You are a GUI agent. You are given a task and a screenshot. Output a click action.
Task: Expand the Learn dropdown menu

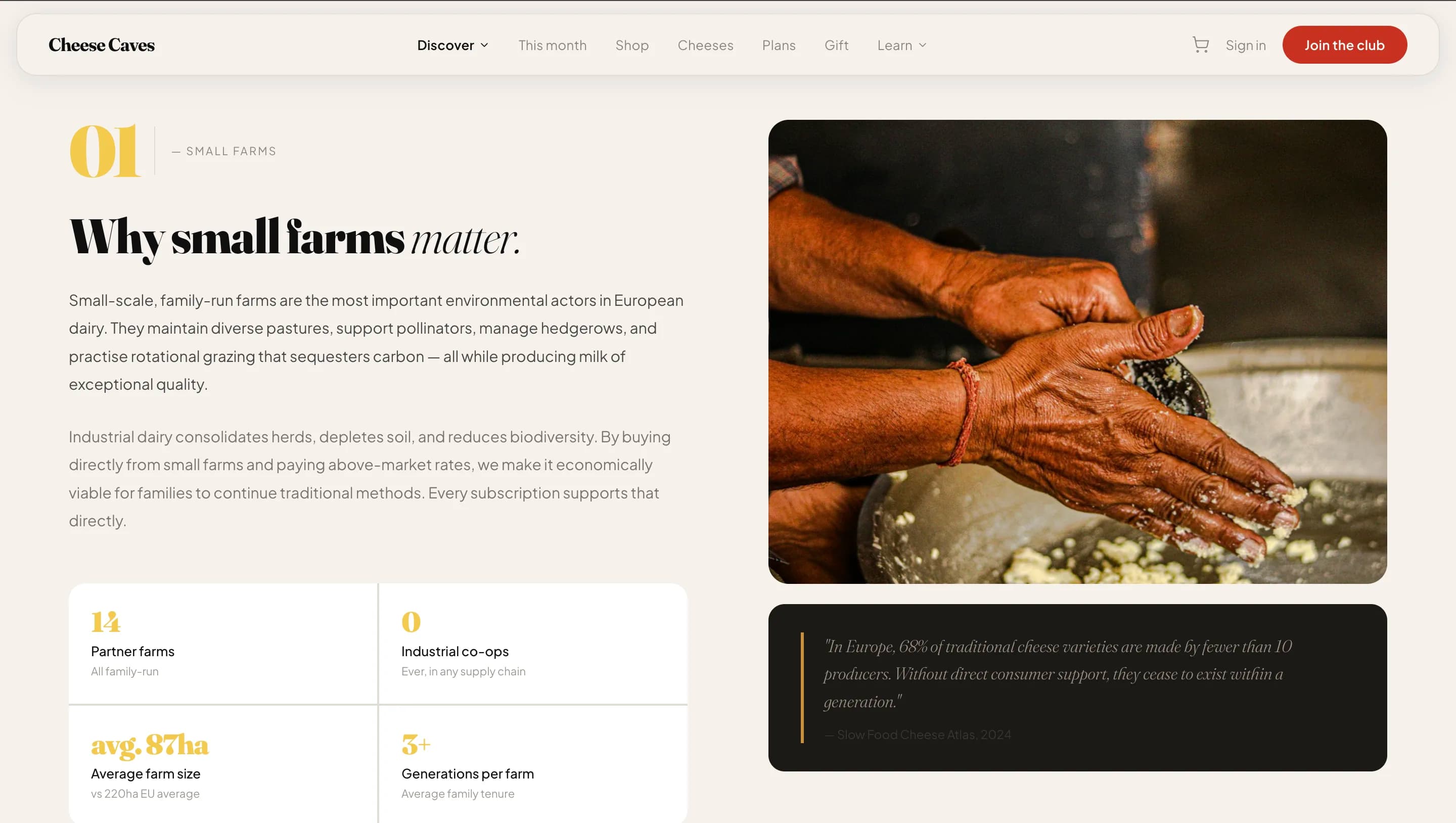pos(901,45)
